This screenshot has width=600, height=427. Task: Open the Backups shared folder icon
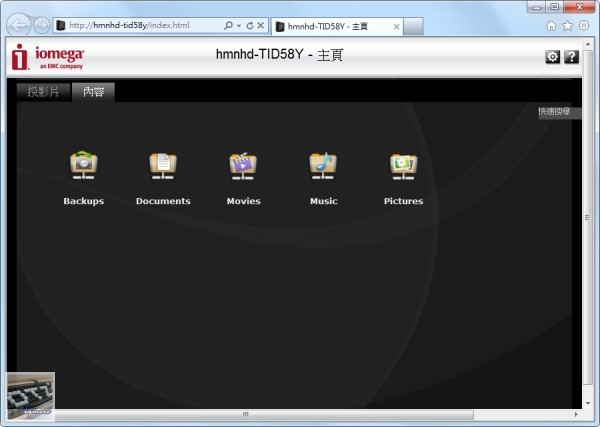pyautogui.click(x=83, y=165)
